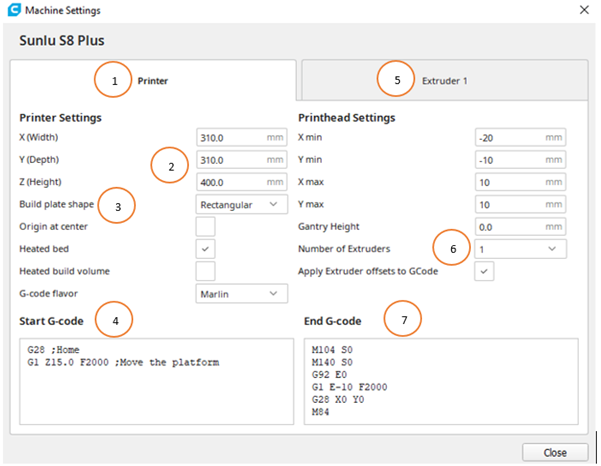
Task: Uncheck Apply Extruder offsets to GCode
Action: (x=484, y=271)
